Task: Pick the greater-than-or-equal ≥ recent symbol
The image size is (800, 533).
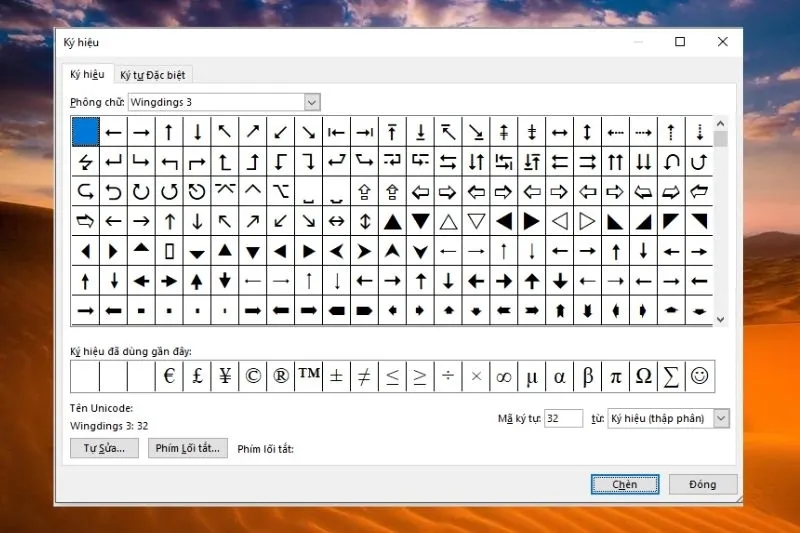Action: point(420,376)
